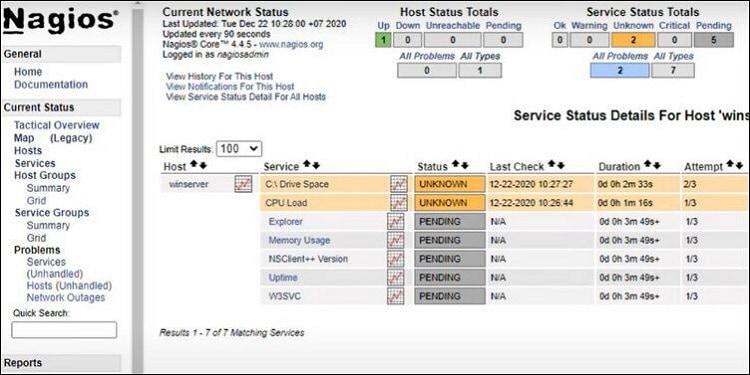Open the Limit Results dropdown
Viewport: 750px width, 375px height.
click(239, 149)
